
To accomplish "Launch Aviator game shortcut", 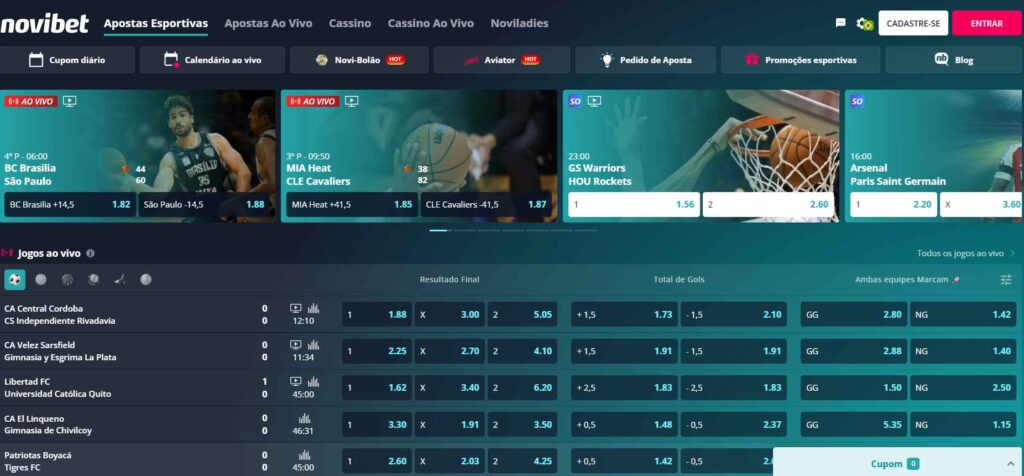I will [x=502, y=60].
